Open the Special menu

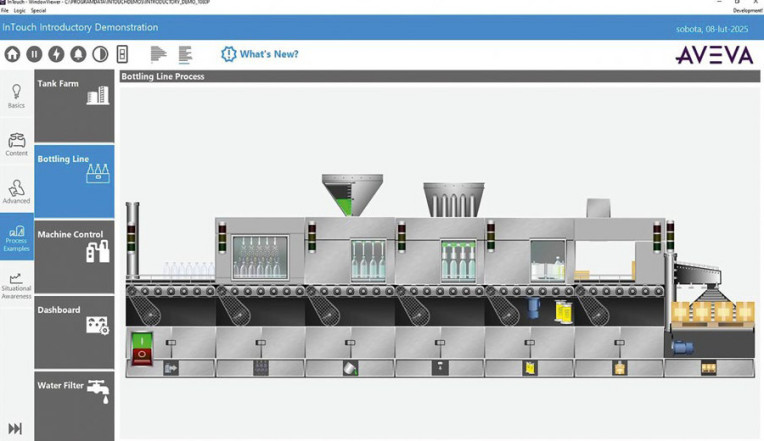click(x=38, y=10)
